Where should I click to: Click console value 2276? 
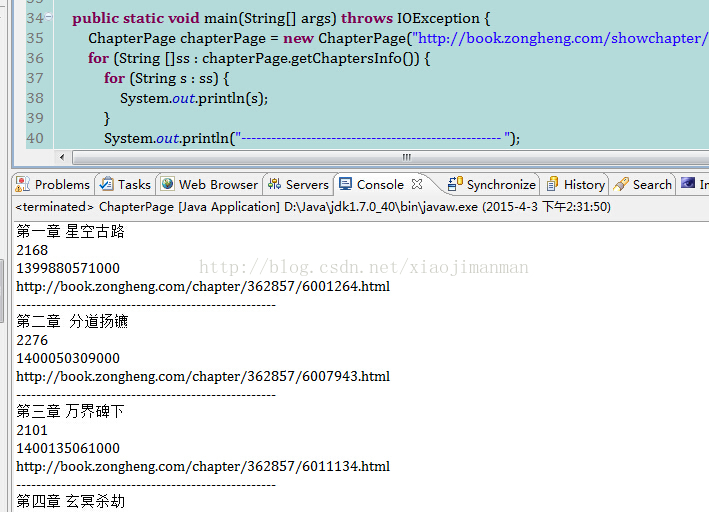(32, 340)
